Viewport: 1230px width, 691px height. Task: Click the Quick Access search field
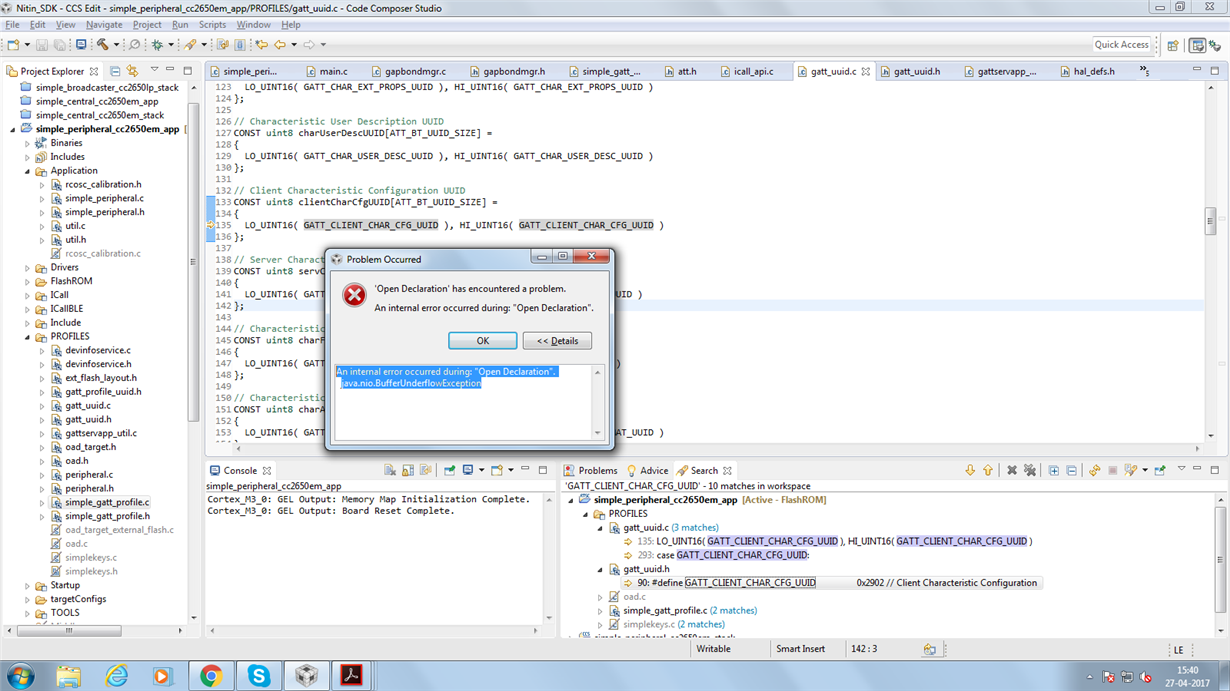[x=1121, y=45]
